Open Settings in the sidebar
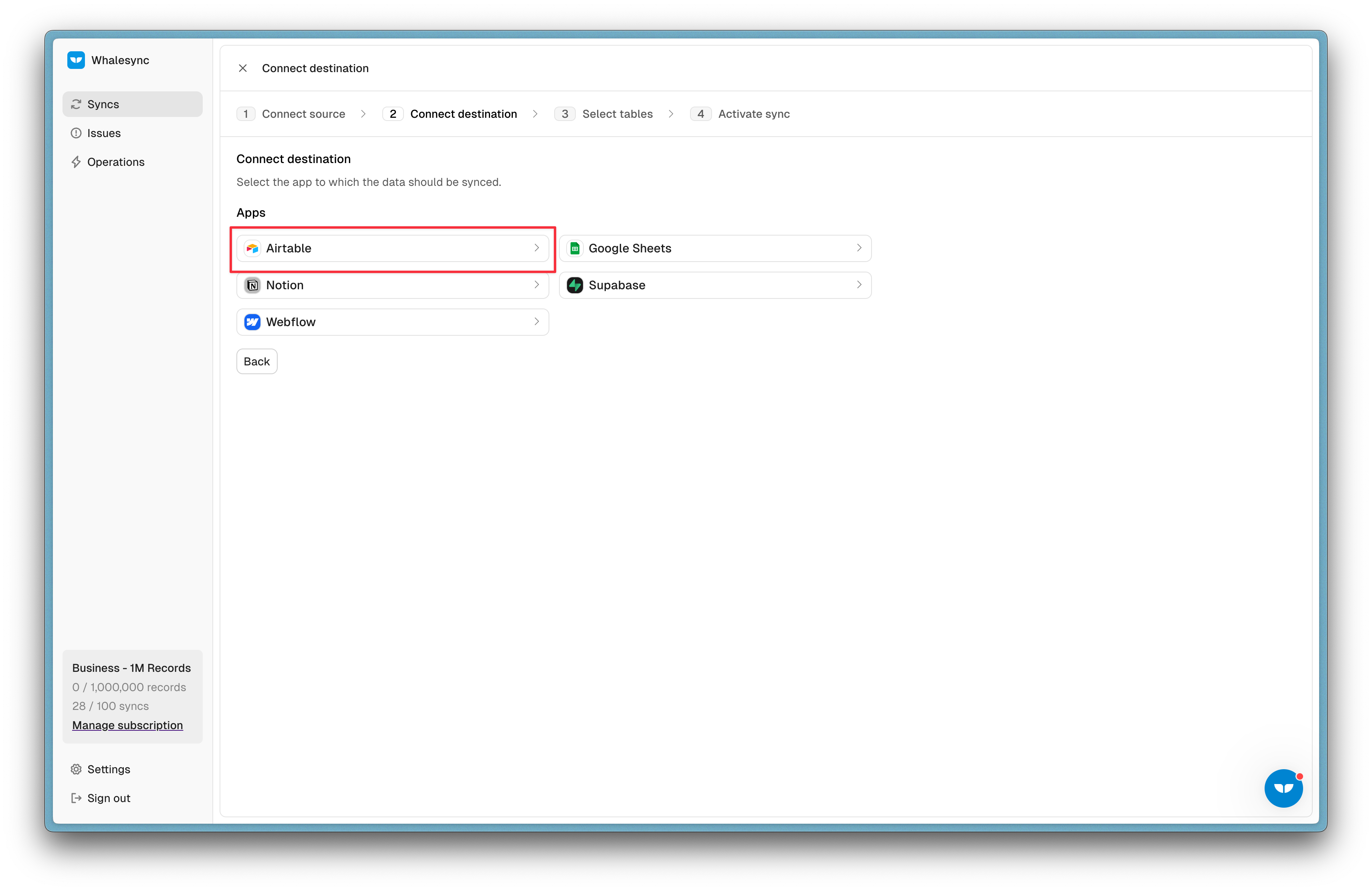The width and height of the screenshot is (1372, 891). (133, 769)
